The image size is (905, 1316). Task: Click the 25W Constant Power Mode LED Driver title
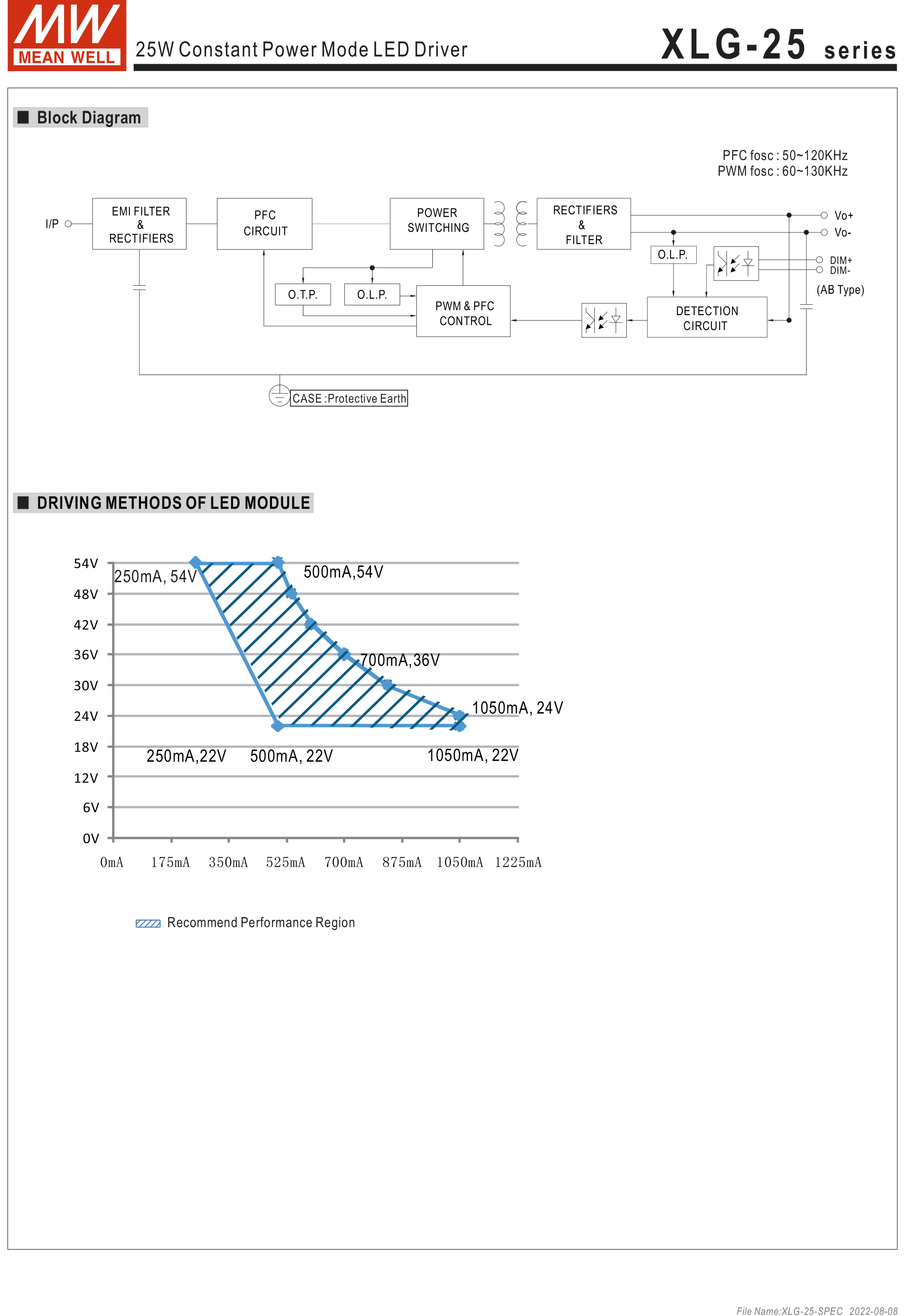click(301, 50)
